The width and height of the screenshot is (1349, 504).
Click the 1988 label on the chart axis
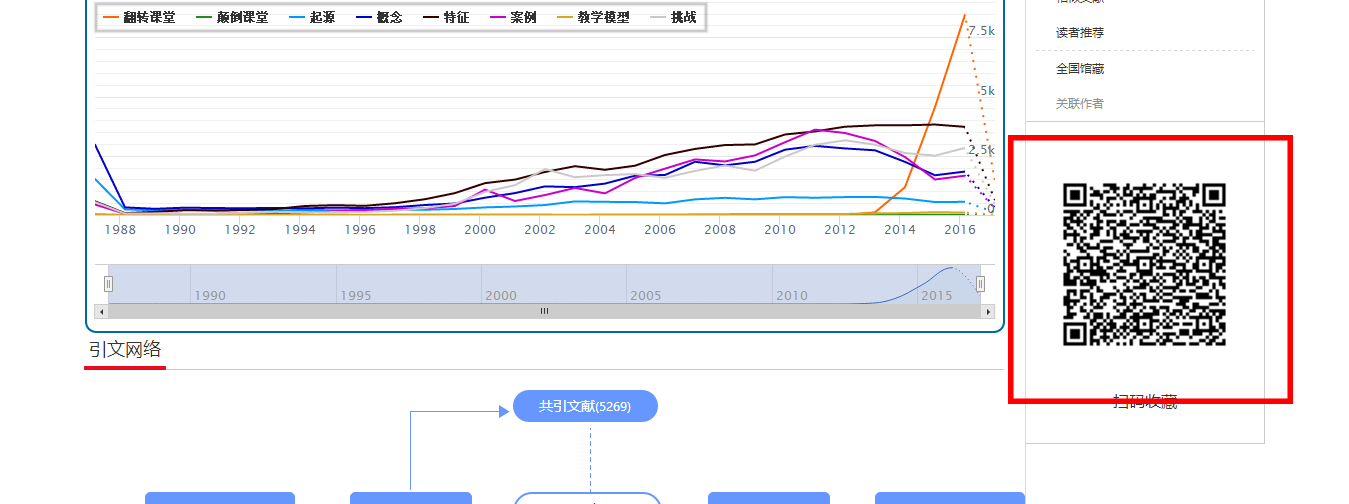120,229
